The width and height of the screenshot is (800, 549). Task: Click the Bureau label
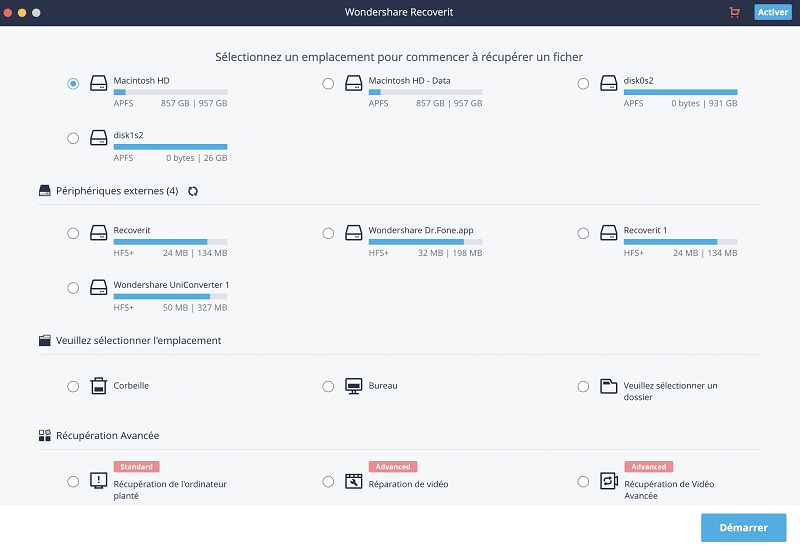coord(383,386)
